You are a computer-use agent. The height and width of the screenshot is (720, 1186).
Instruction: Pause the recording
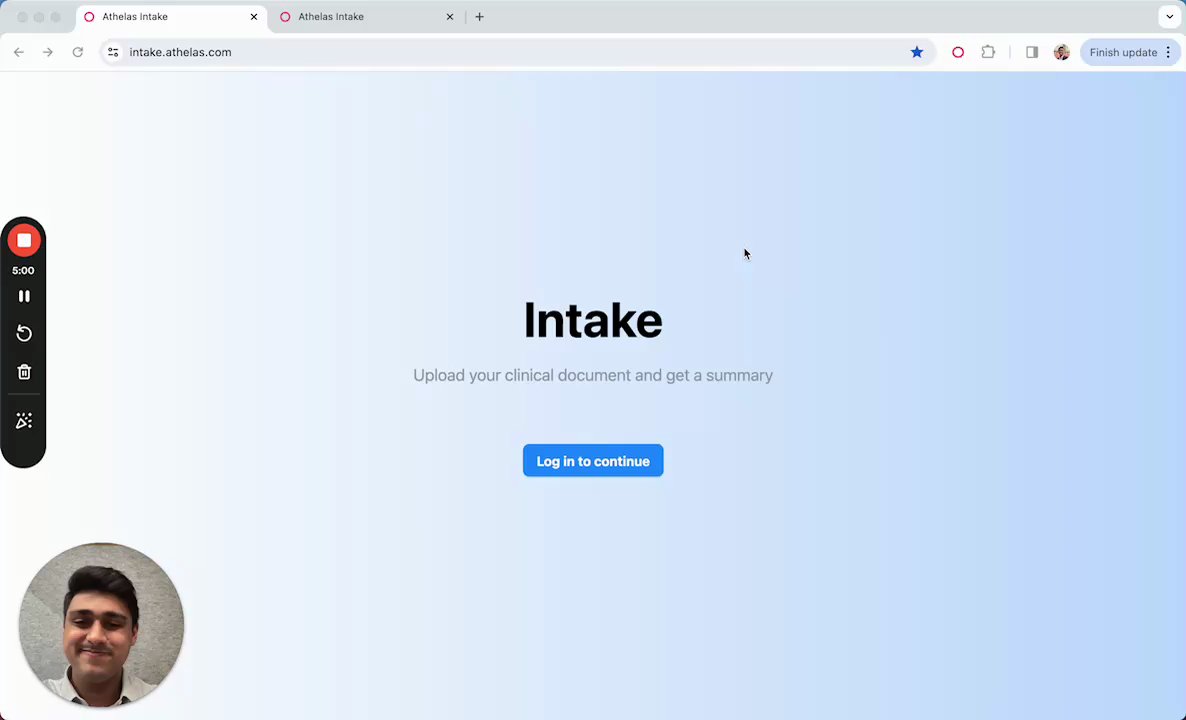[24, 296]
